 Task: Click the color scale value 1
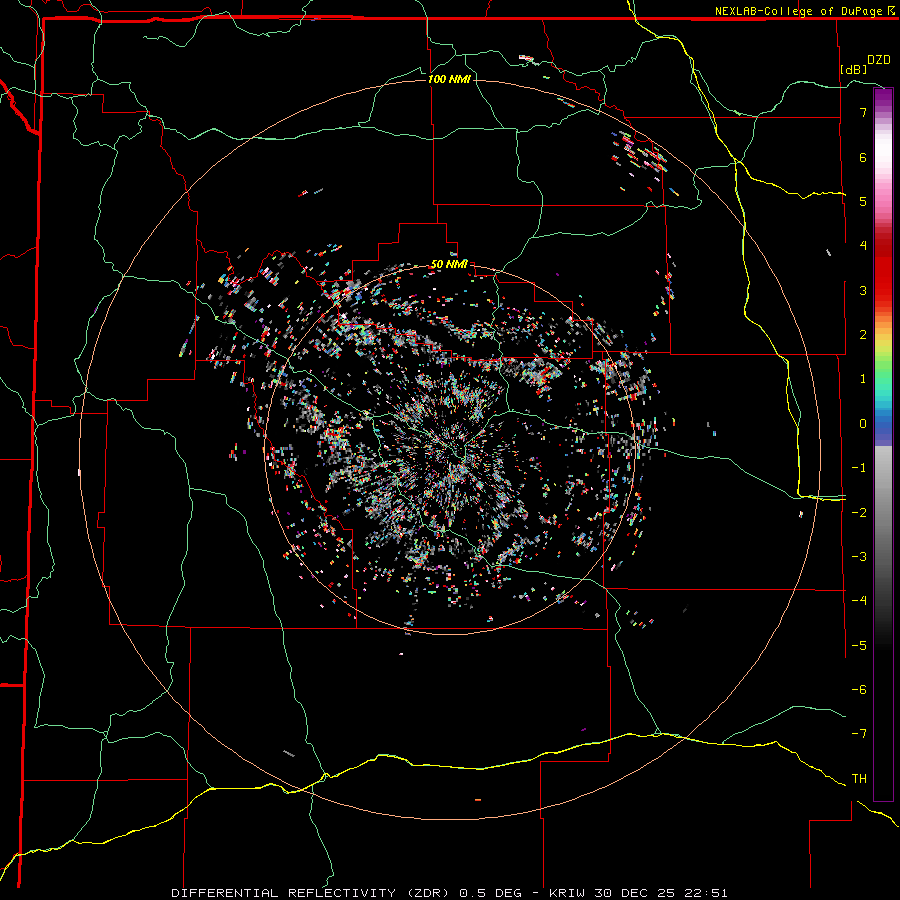click(863, 379)
